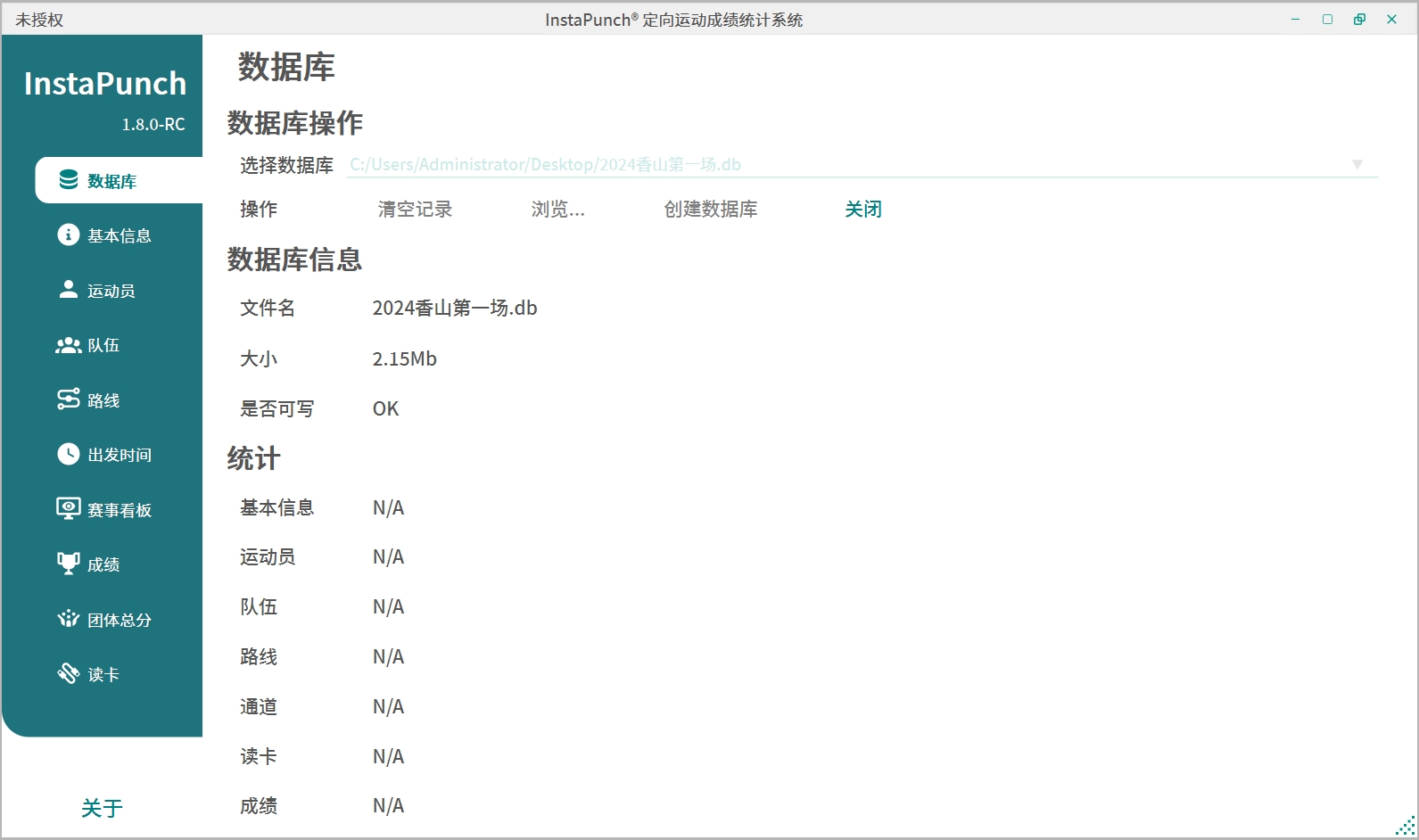
Task: Expand the database selection dropdown arrow
Action: coord(1357,165)
